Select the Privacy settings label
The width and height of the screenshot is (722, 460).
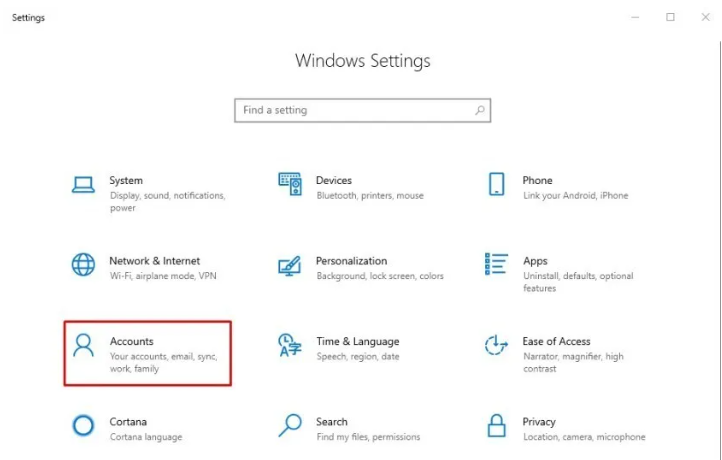539,422
